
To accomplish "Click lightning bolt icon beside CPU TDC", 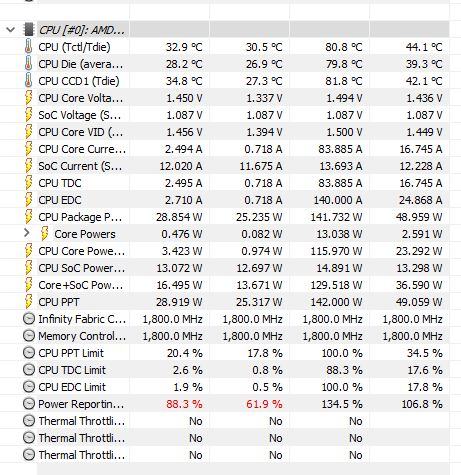I will (x=29, y=183).
